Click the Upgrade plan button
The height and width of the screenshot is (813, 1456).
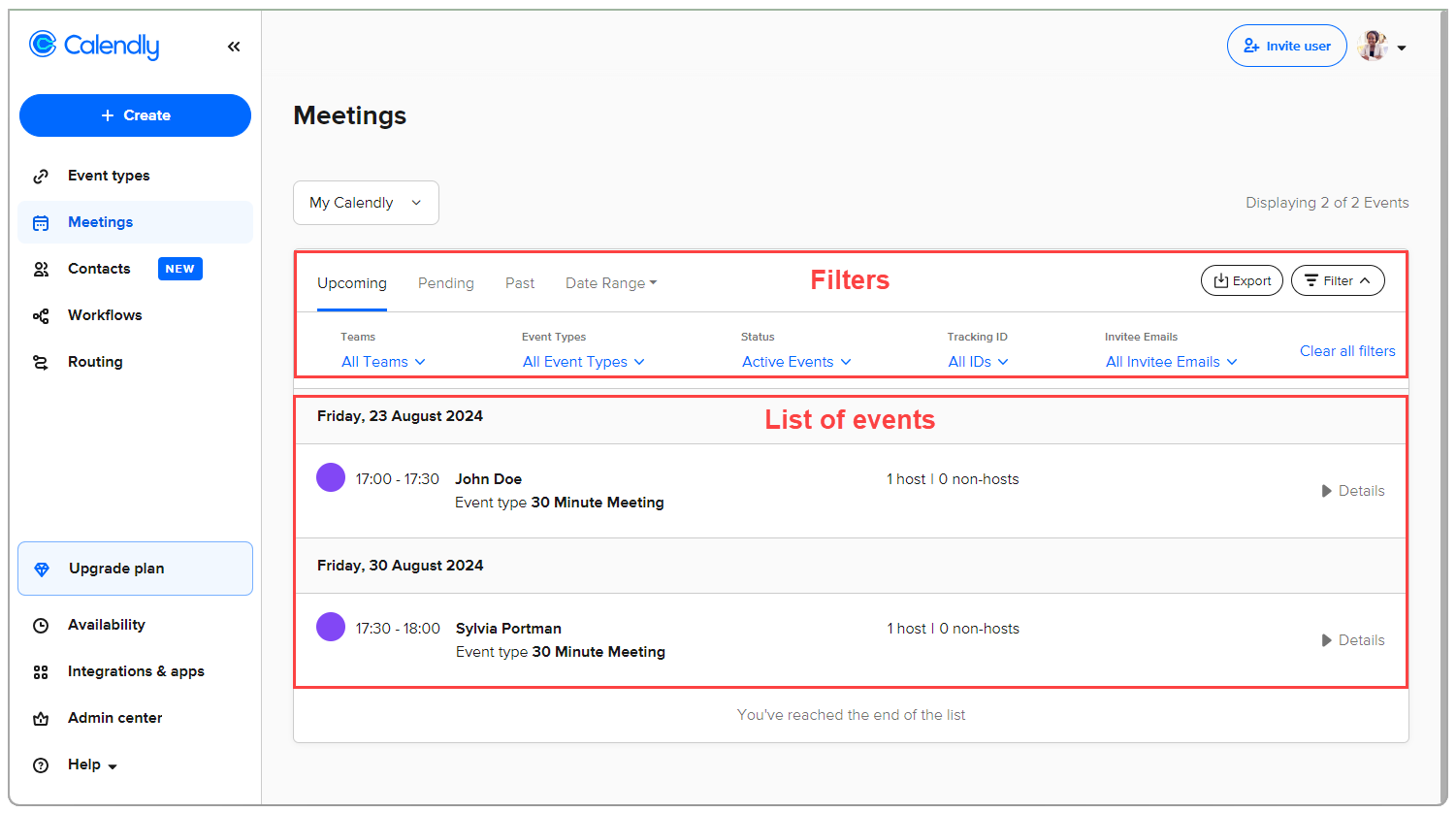[x=135, y=569]
